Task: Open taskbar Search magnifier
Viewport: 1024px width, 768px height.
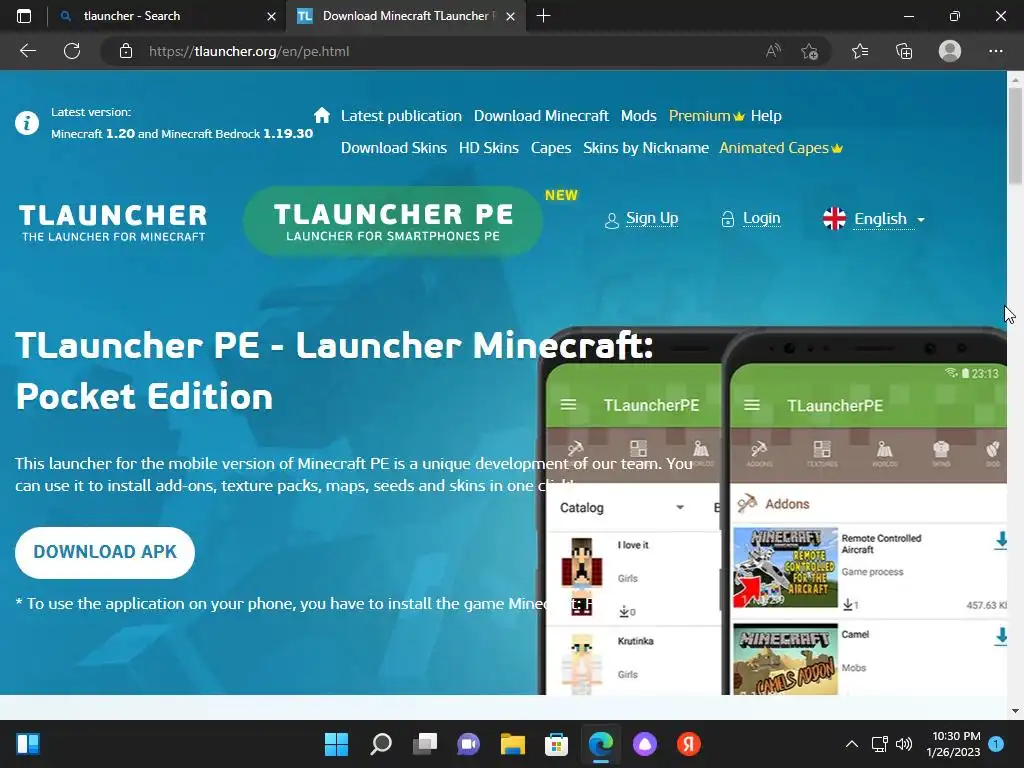Action: pyautogui.click(x=381, y=744)
